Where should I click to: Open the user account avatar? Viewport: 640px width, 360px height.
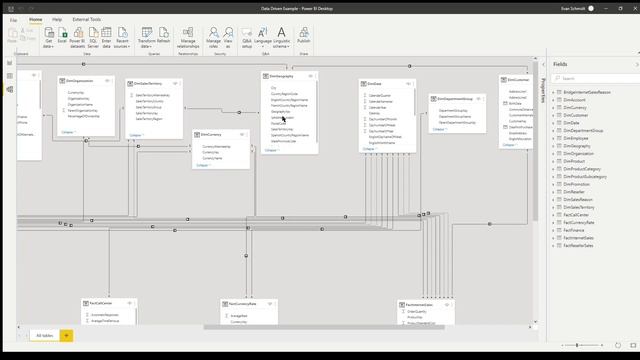pos(591,8)
